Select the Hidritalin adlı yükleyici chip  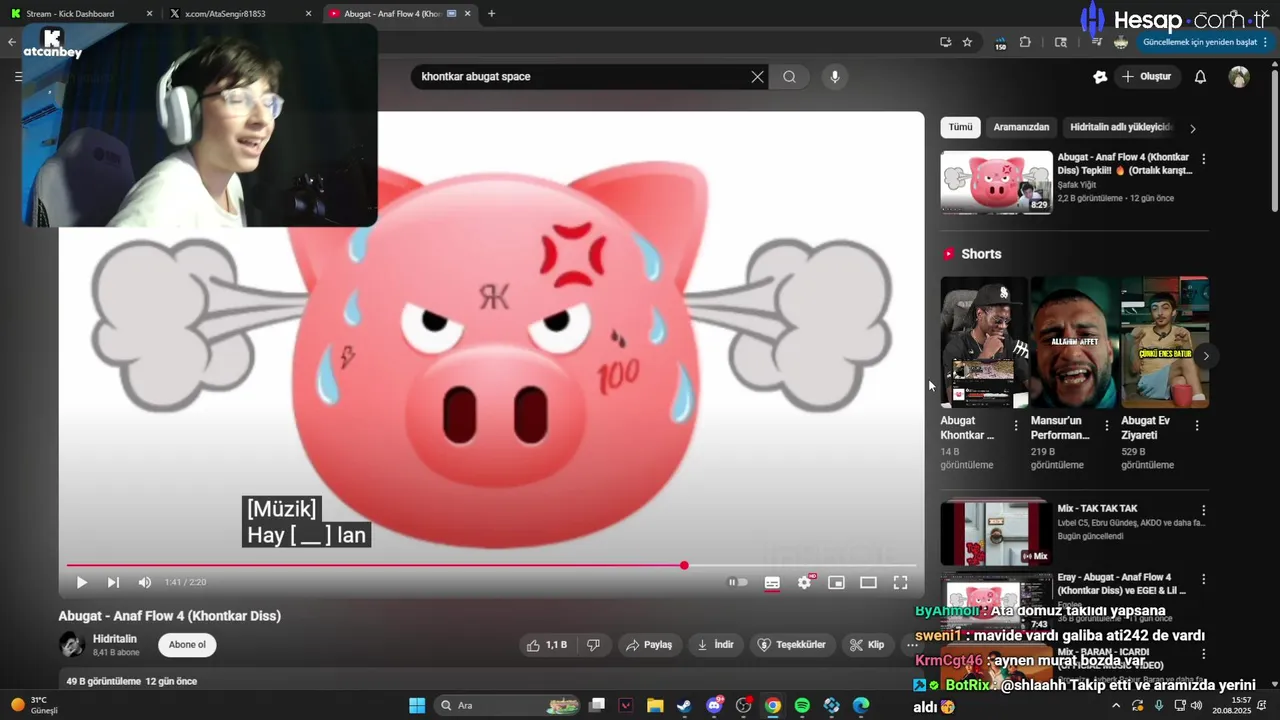tap(1120, 127)
